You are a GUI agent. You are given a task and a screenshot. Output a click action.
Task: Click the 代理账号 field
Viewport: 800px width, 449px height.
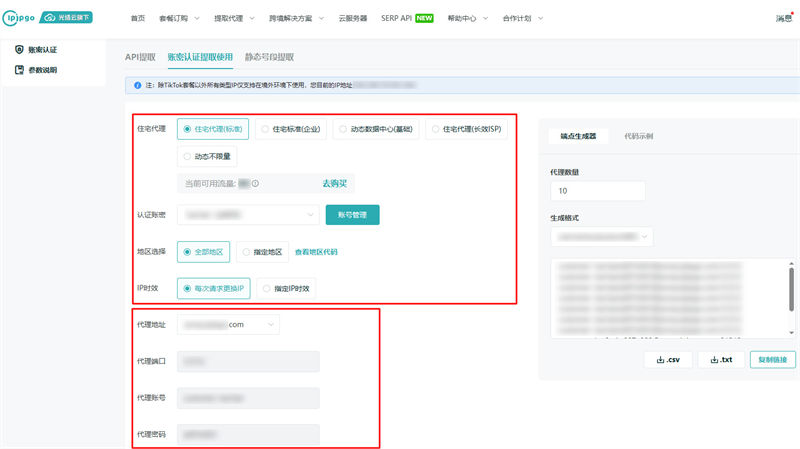248,398
